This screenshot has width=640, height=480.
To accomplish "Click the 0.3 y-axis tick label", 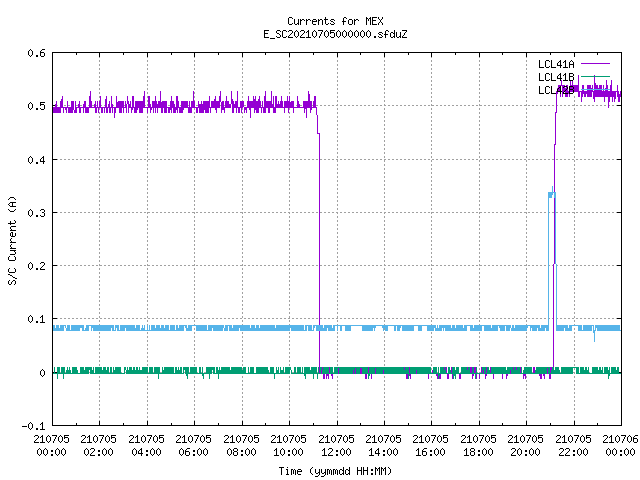I will coord(36,213).
